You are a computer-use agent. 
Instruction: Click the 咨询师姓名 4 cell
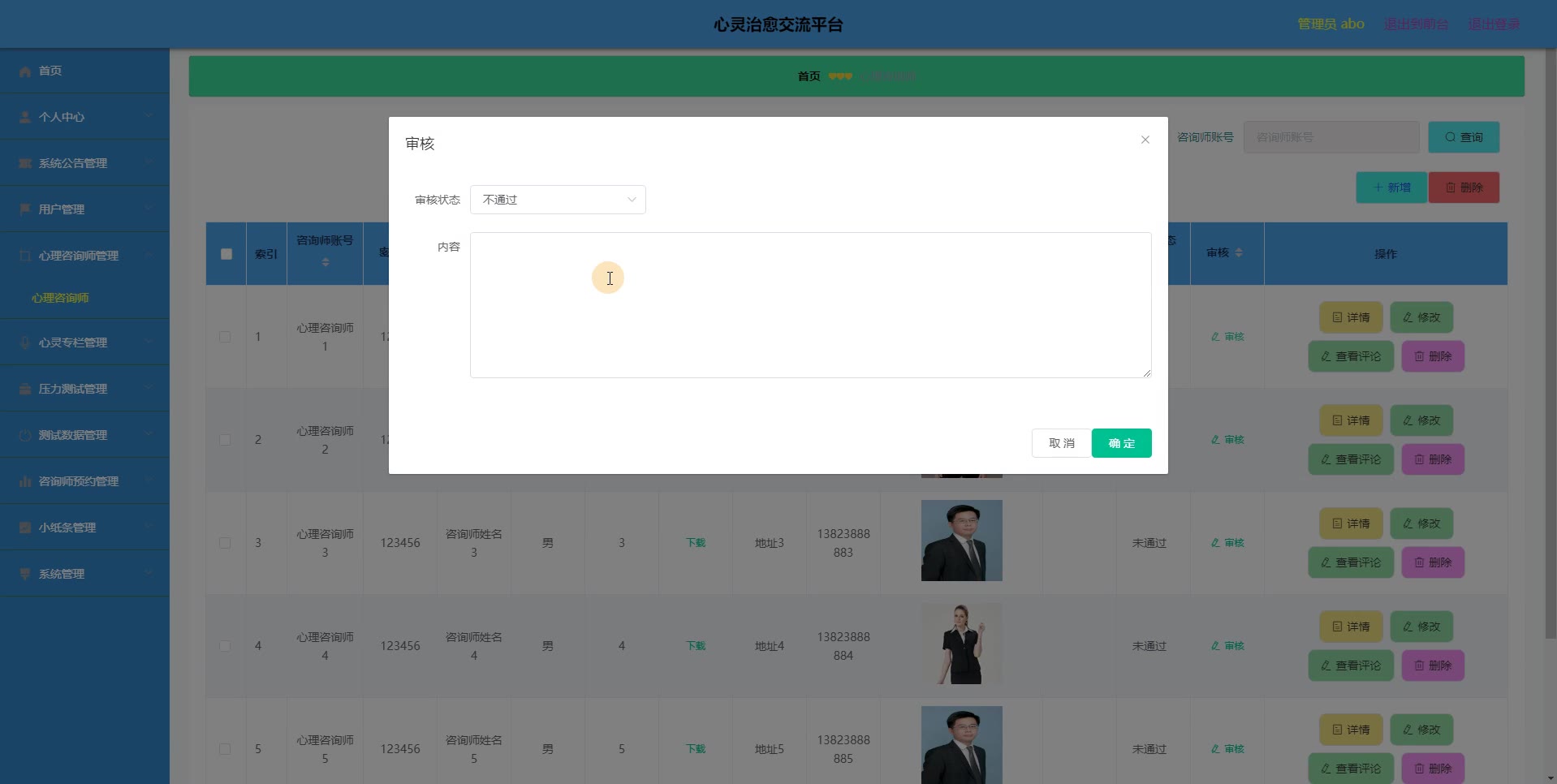pos(474,646)
